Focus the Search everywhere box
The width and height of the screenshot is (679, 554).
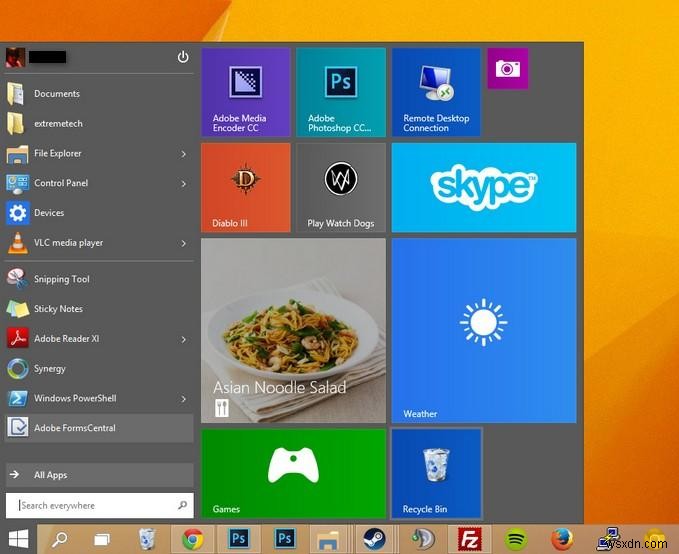pos(100,505)
